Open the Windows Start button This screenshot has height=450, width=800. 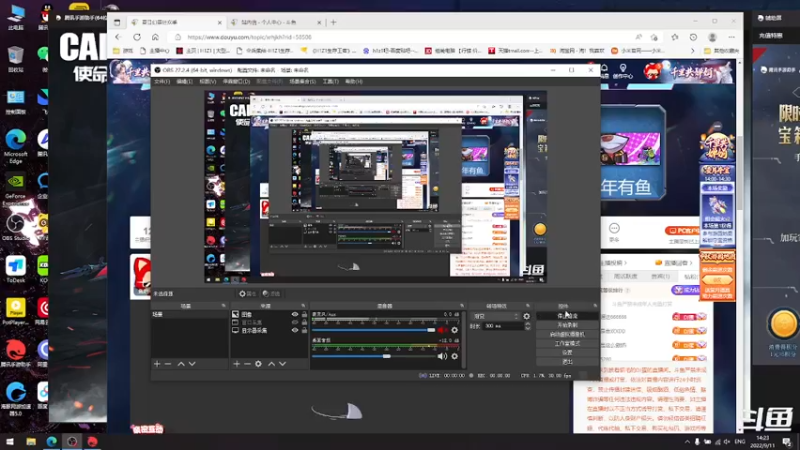(x=10, y=441)
